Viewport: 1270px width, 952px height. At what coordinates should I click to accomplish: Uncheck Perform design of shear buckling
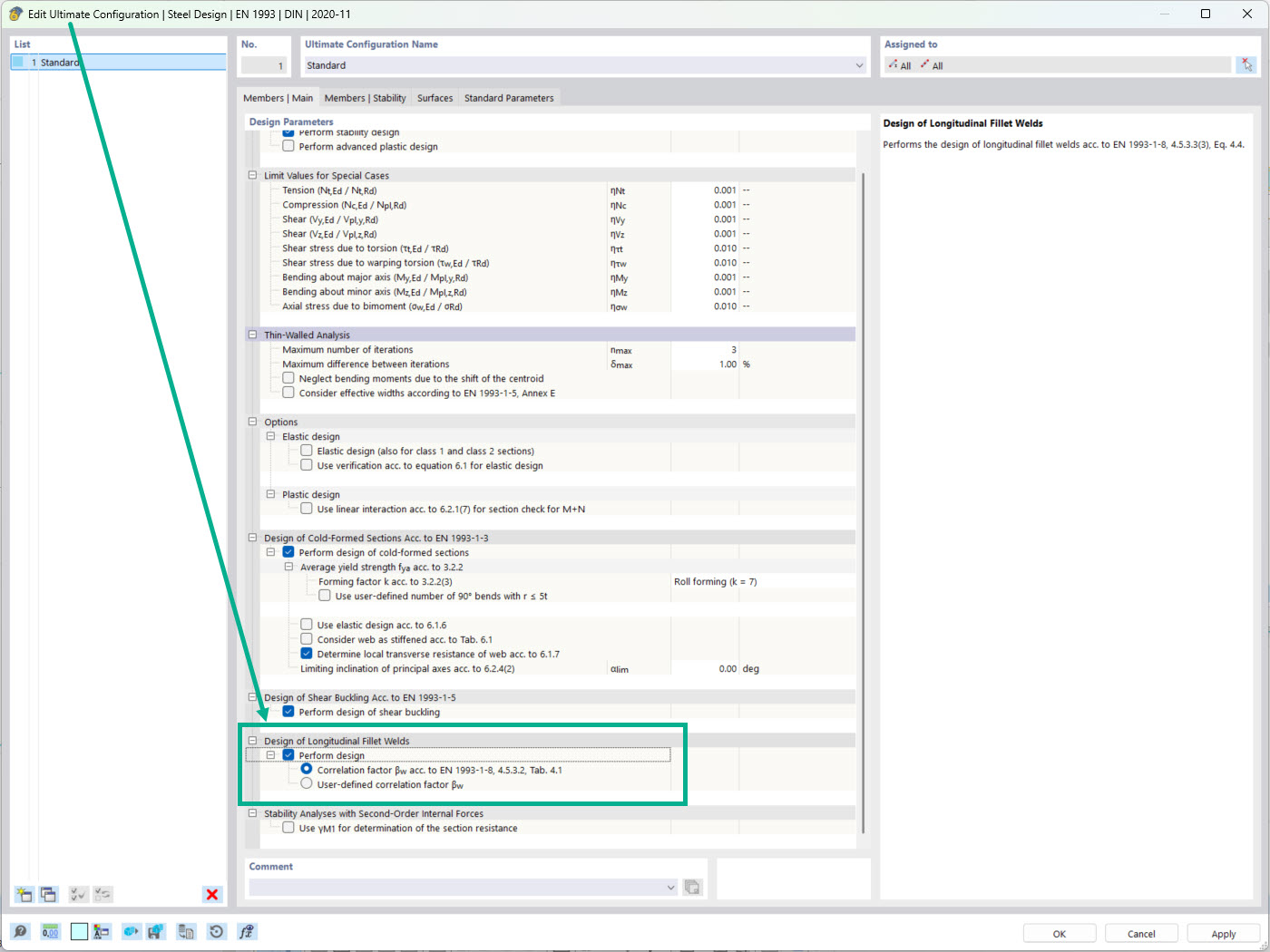(x=288, y=712)
